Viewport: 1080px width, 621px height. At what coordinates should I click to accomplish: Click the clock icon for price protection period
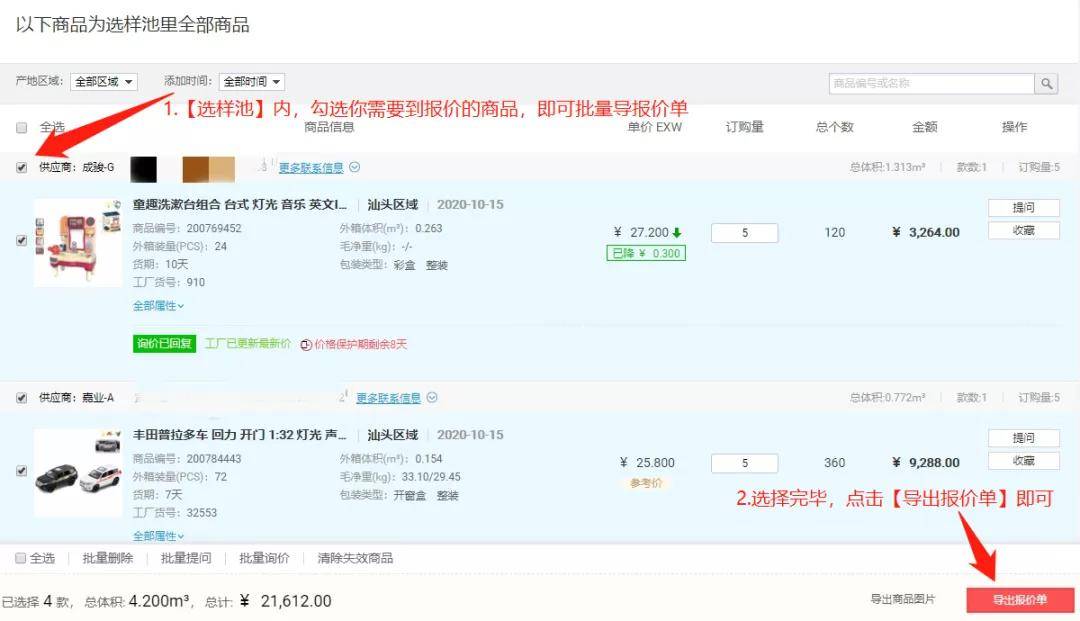pyautogui.click(x=306, y=345)
